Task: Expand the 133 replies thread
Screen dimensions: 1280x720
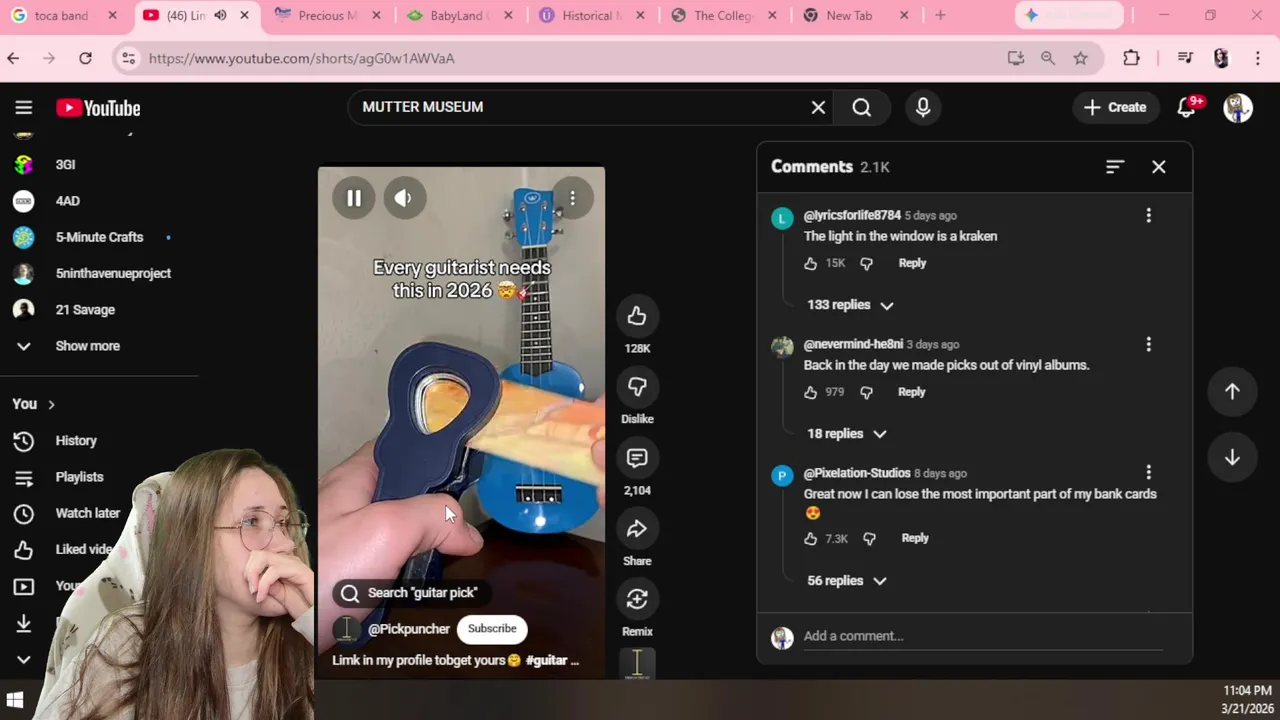Action: [850, 305]
